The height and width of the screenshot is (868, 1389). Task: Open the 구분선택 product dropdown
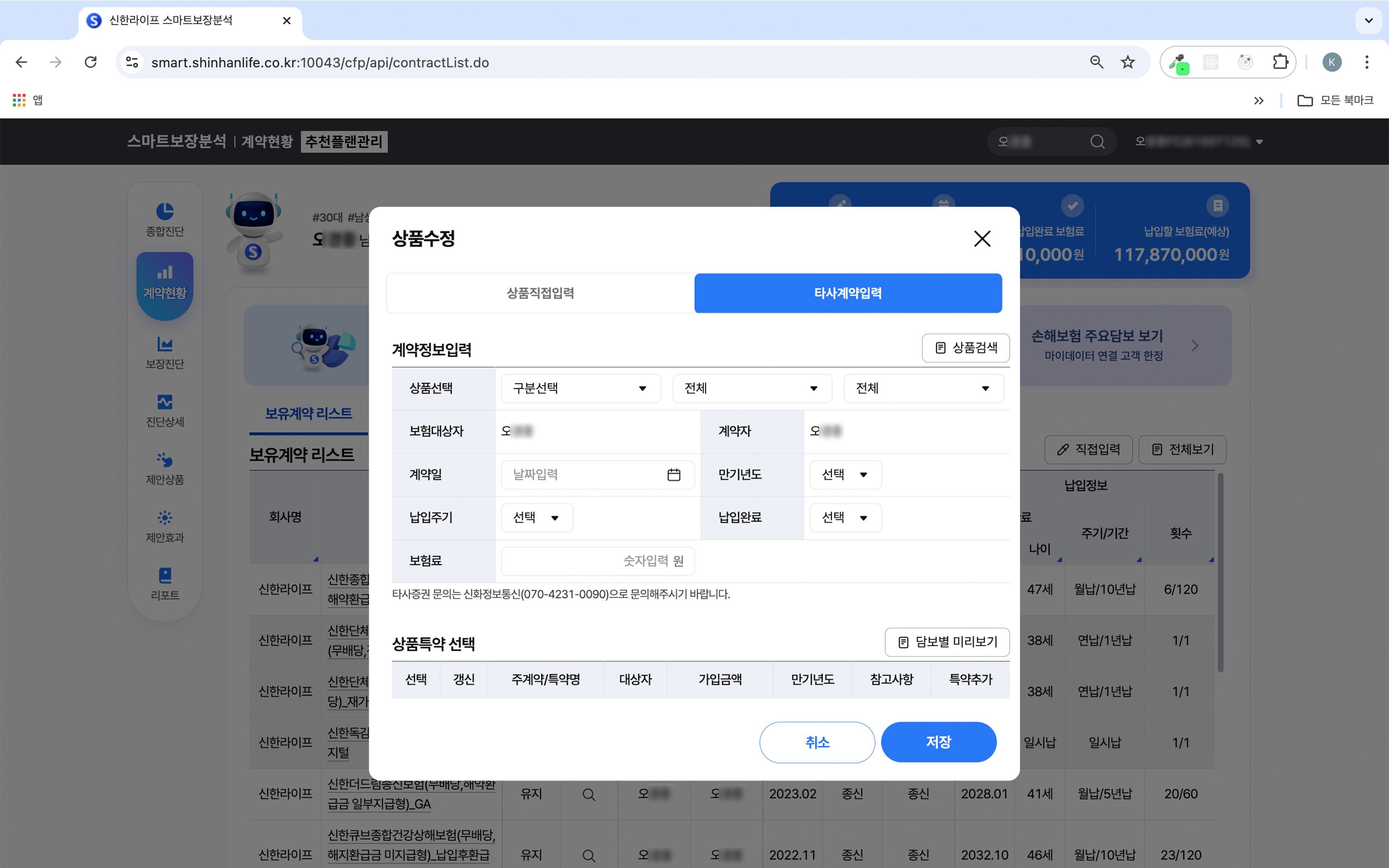[x=580, y=388]
